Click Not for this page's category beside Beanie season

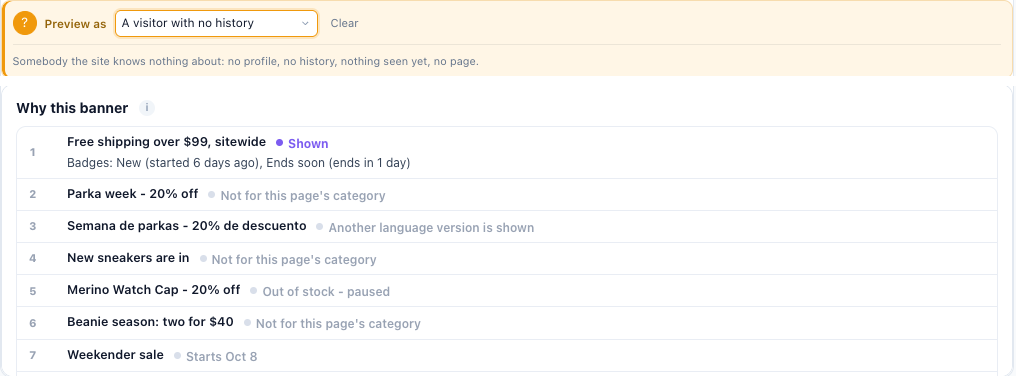tap(338, 323)
